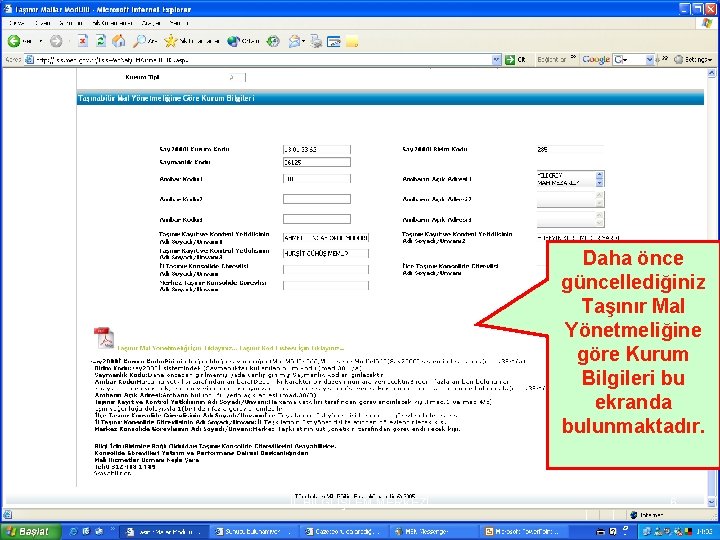Viewport: 720px width, 540px height.
Task: Click the Saymanlık Kodu input field
Action: click(316, 162)
